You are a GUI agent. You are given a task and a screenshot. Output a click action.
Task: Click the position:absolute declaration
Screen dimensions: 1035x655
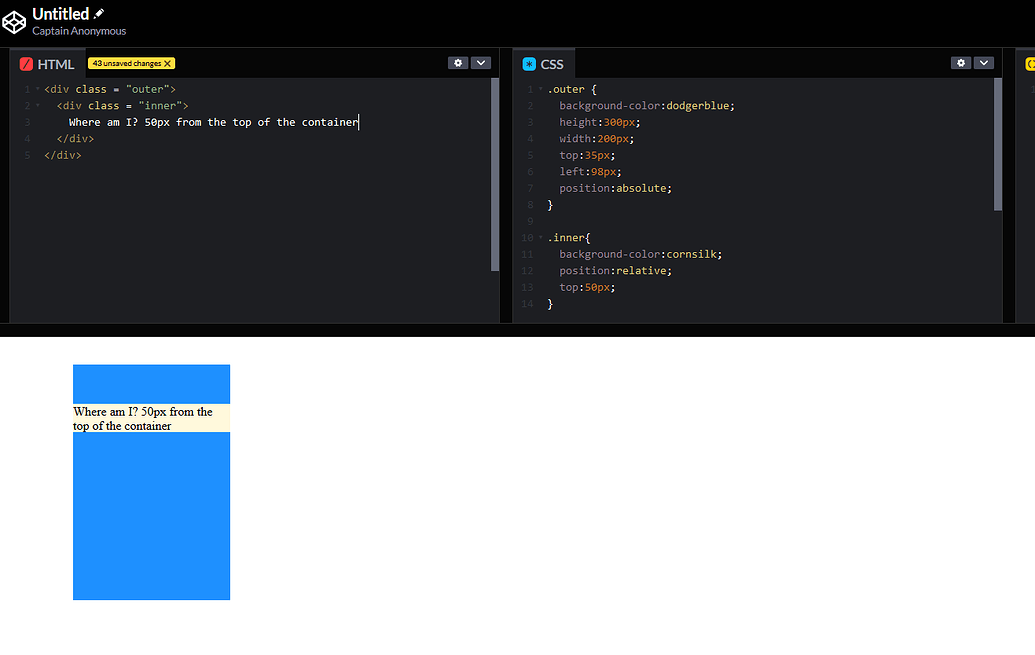(615, 188)
